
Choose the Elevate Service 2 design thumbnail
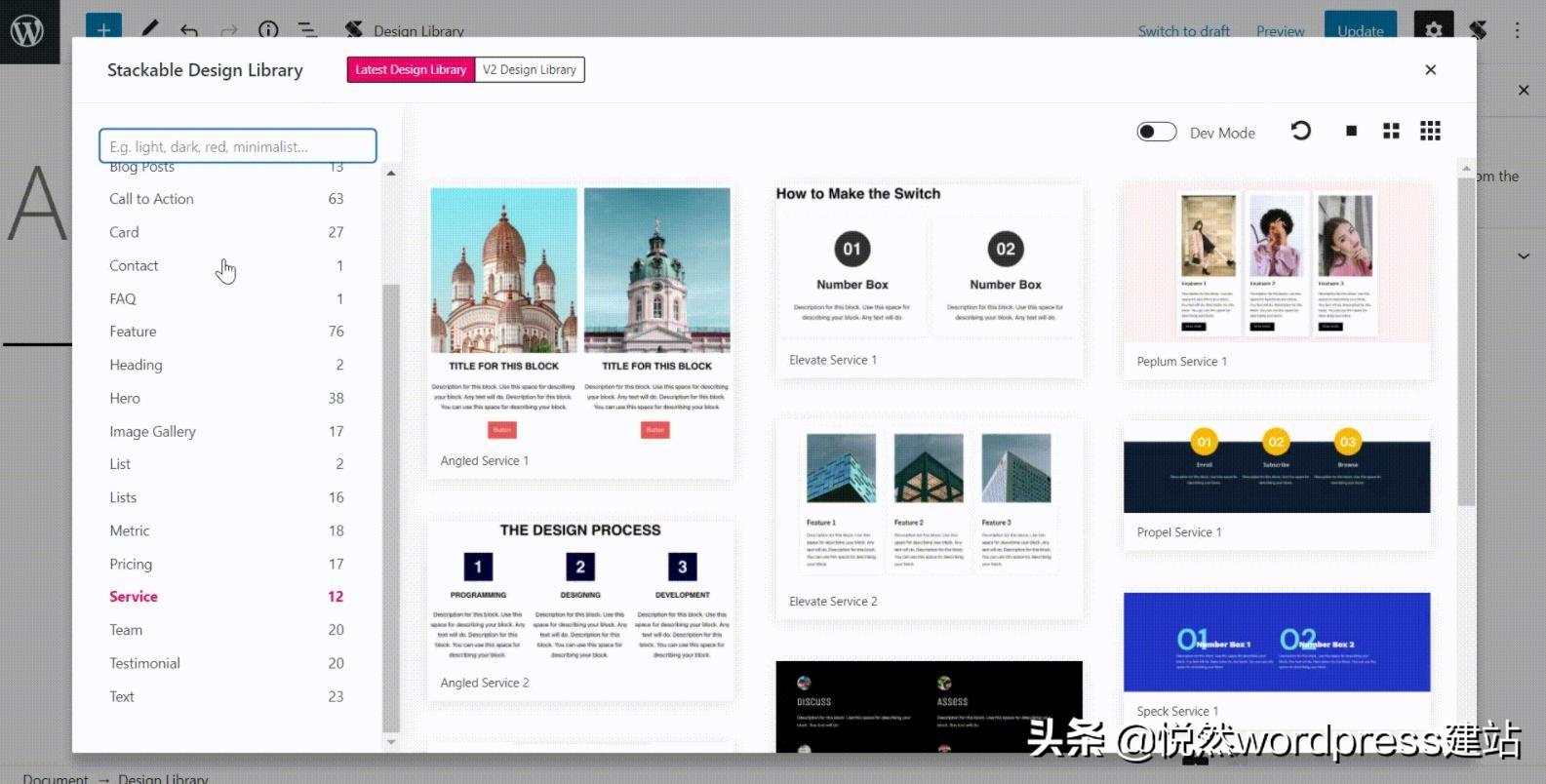point(929,519)
